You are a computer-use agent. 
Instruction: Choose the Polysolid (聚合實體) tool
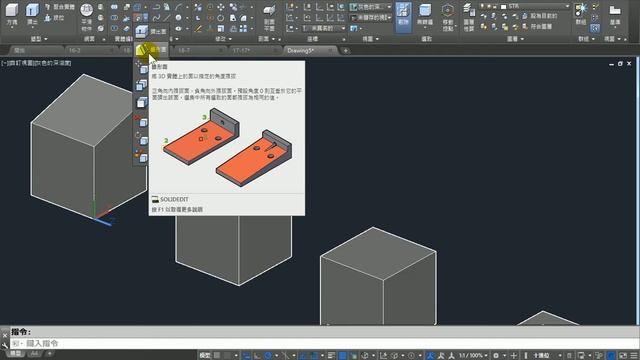coord(60,7)
